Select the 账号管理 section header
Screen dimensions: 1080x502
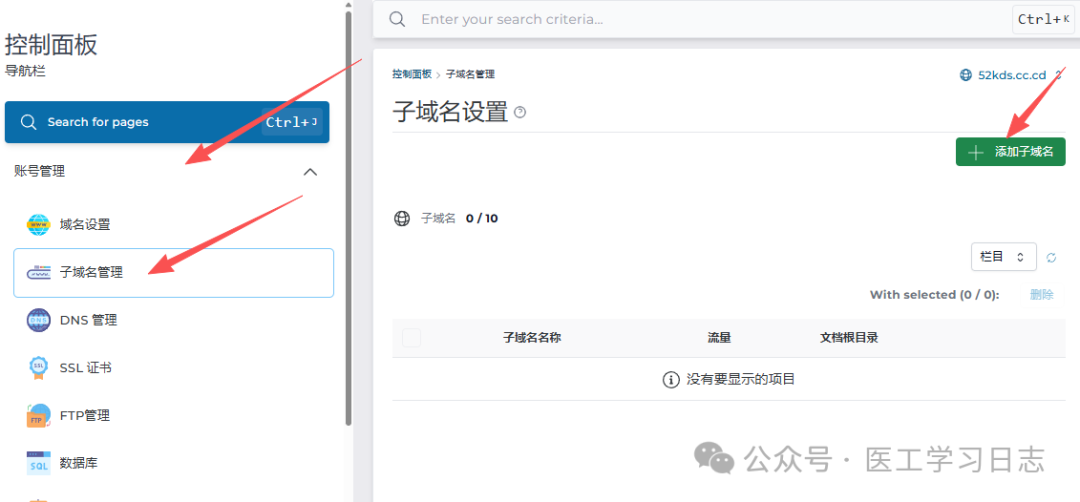(x=167, y=171)
